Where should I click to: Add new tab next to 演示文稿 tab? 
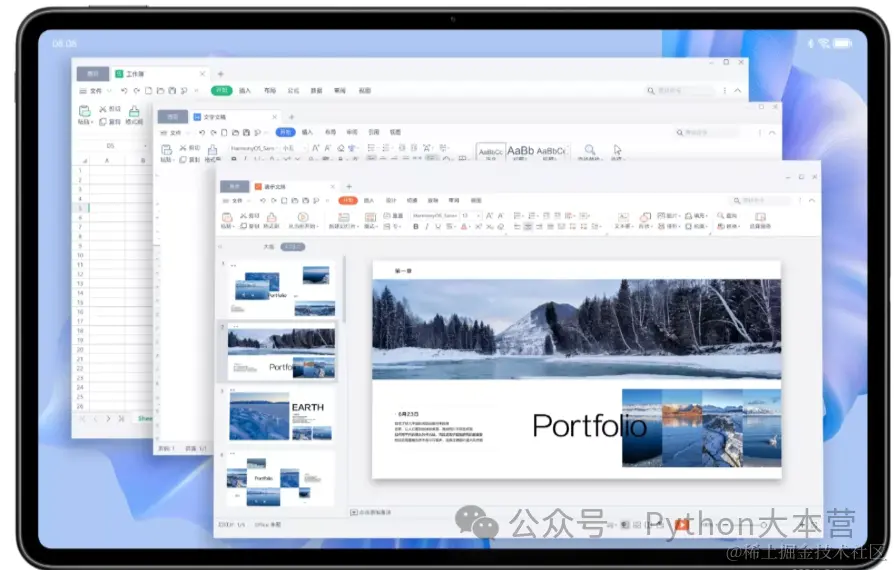coord(349,186)
